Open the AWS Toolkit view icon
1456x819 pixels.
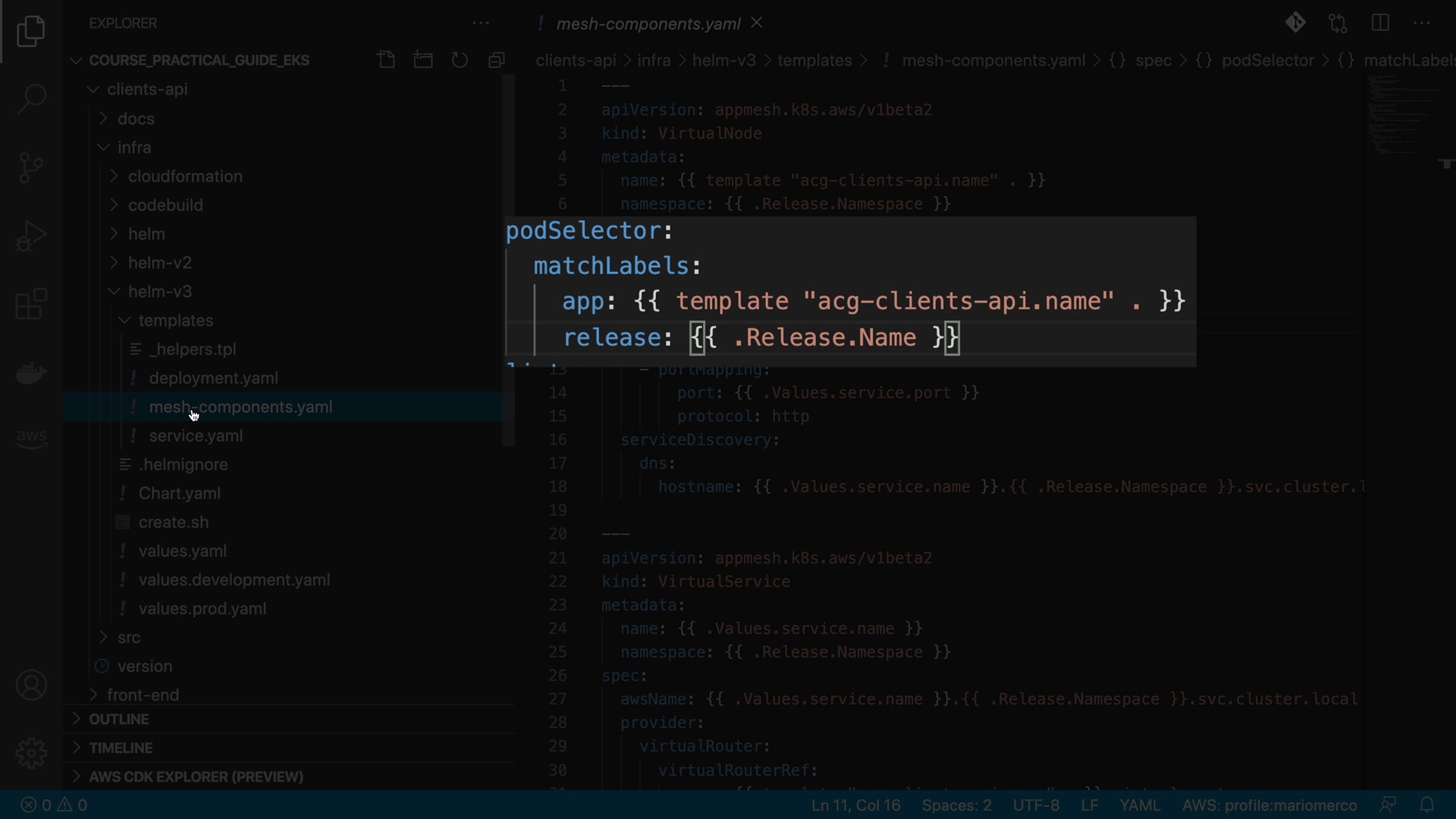pos(31,438)
